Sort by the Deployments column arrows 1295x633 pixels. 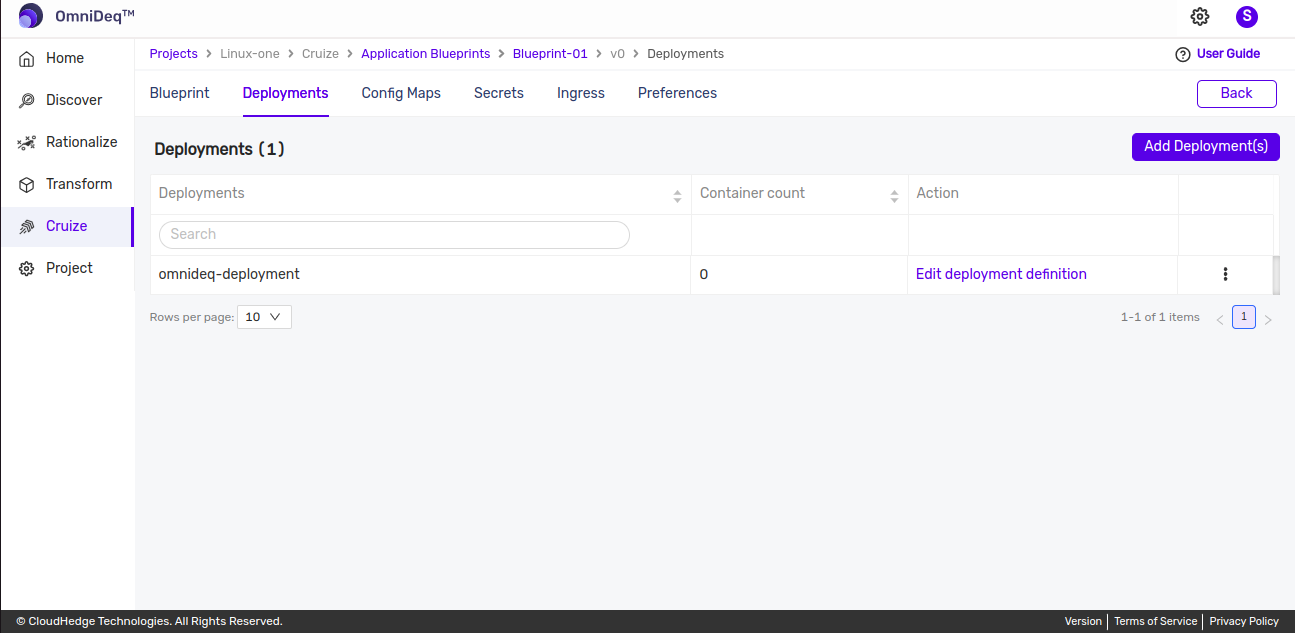677,197
